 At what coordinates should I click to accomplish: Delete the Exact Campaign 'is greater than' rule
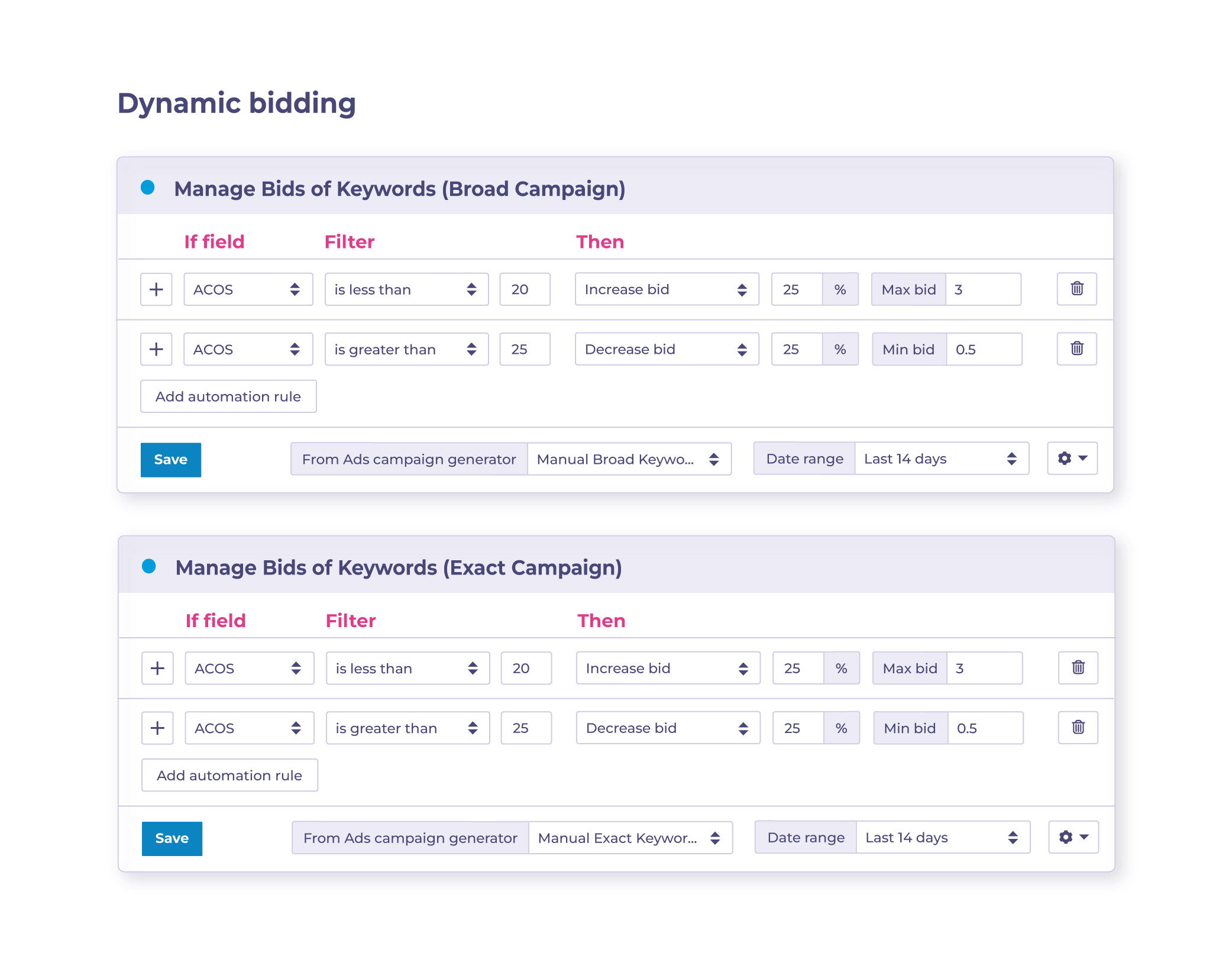pyautogui.click(x=1078, y=727)
